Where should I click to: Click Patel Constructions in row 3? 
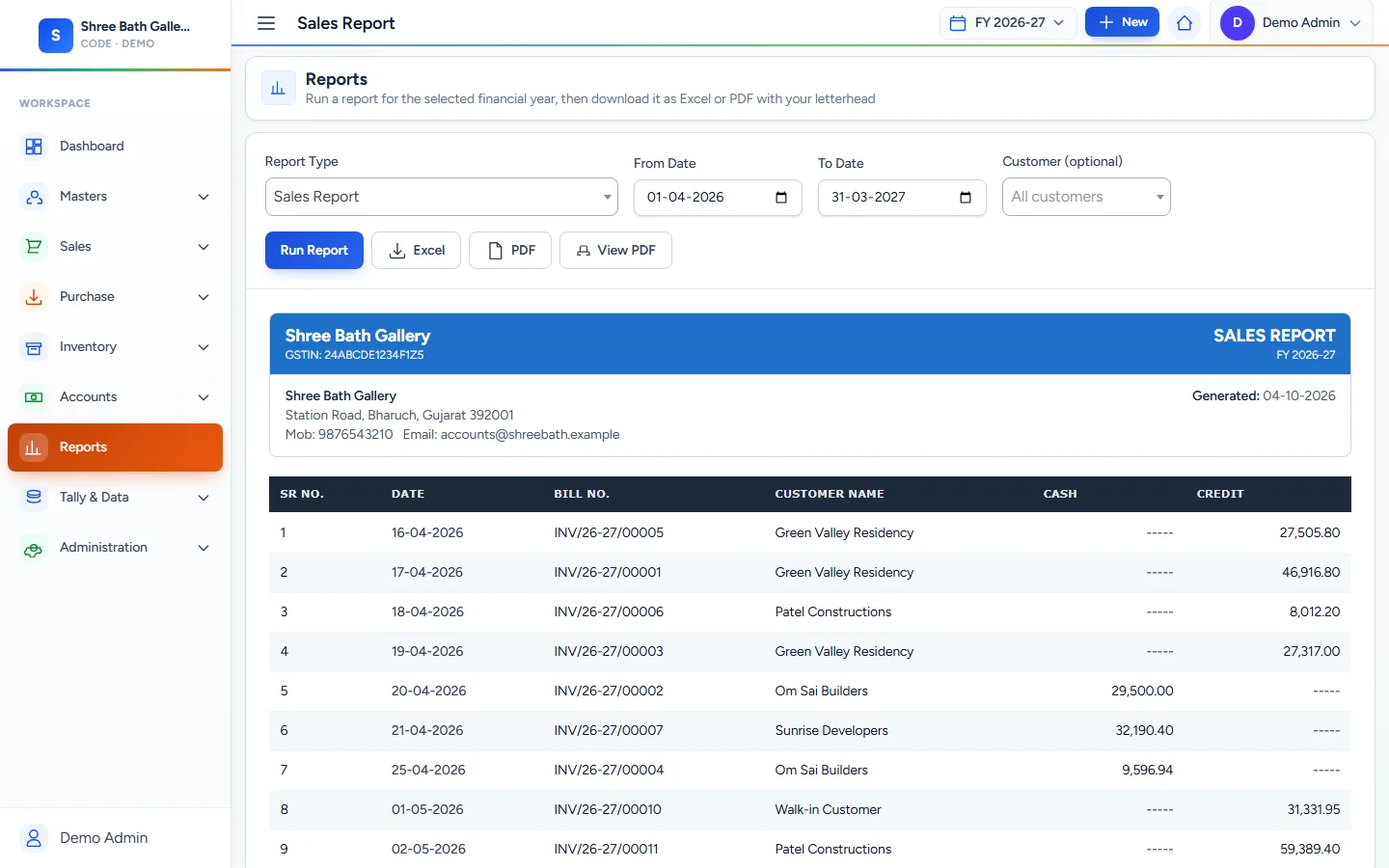[833, 612]
